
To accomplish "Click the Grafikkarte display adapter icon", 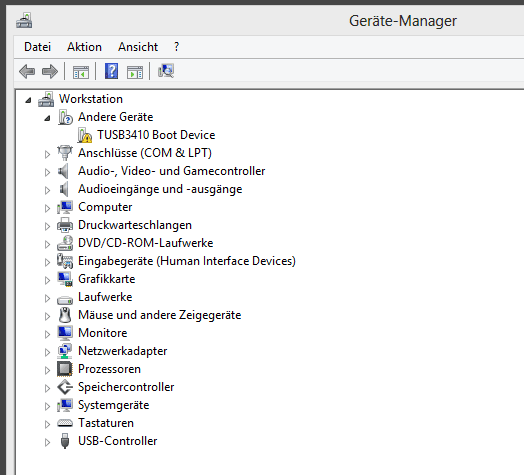I will tap(65, 279).
